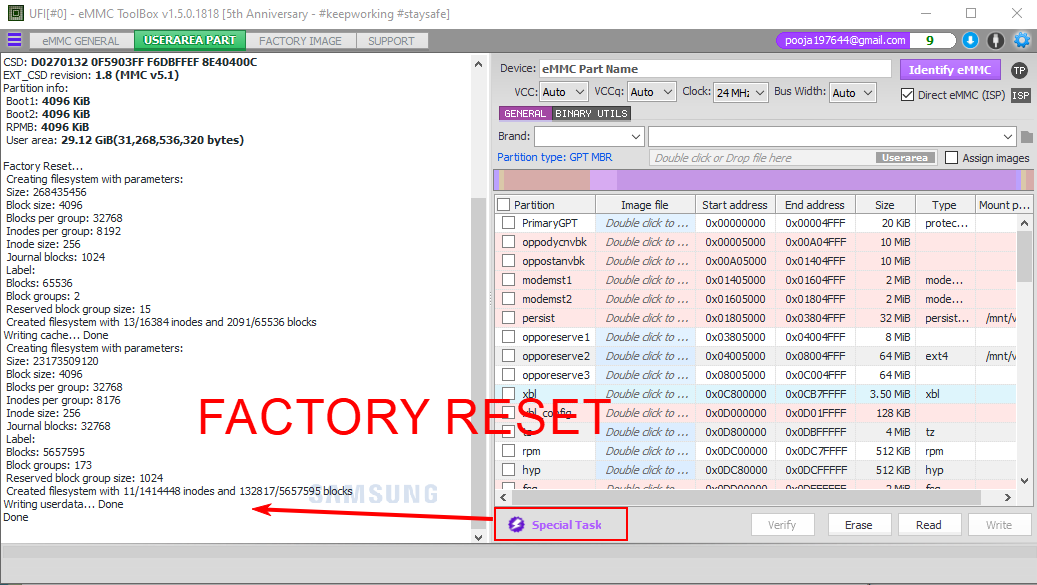Open settings gear icon
Screen dimensions: 1037x585
pos(1022,40)
